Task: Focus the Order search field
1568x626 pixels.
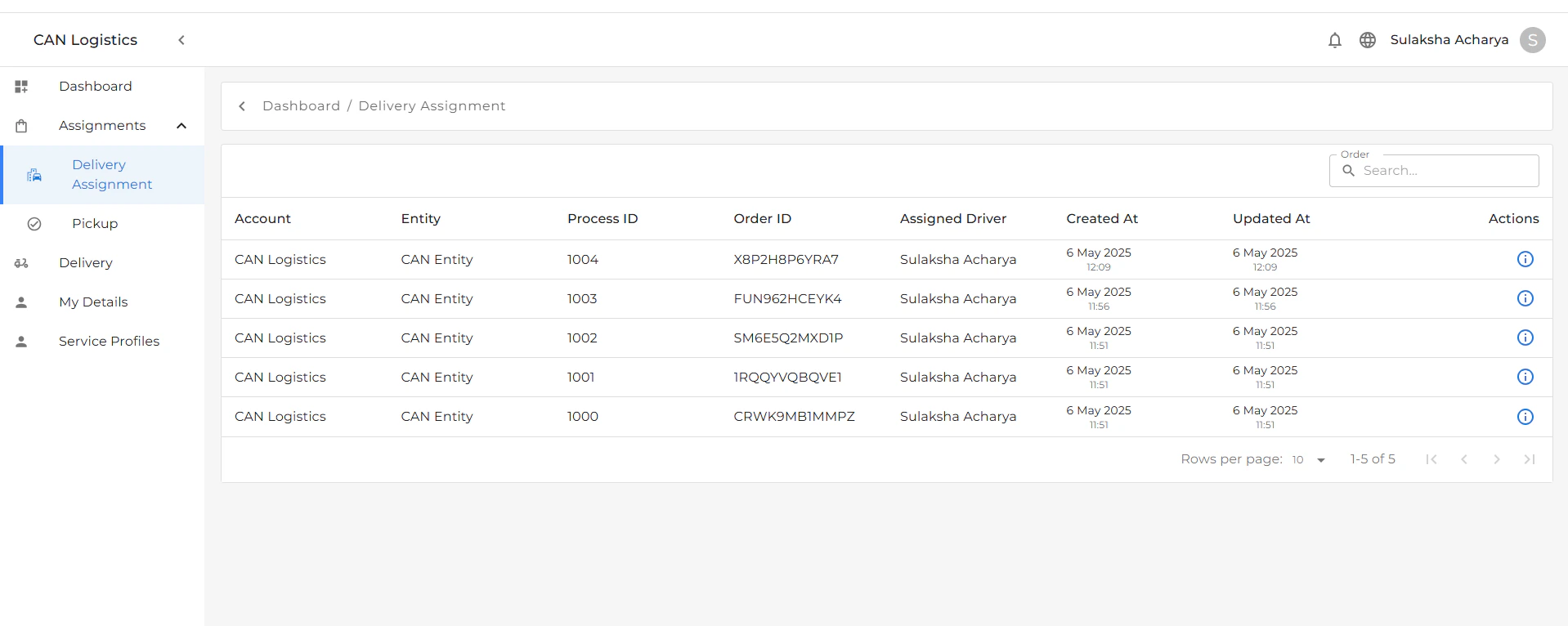Action: tap(1434, 171)
